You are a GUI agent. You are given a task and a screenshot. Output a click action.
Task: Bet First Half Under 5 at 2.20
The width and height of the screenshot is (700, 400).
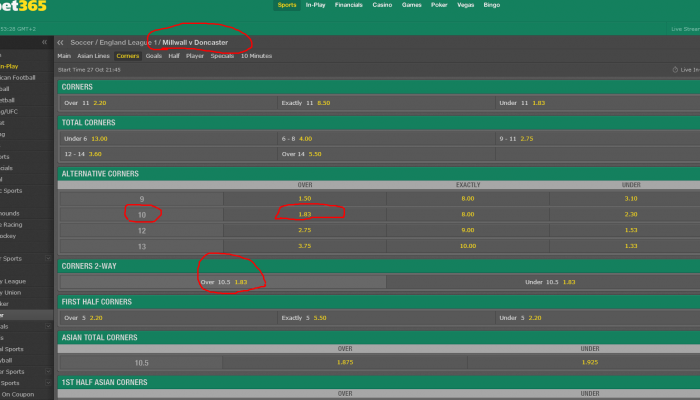pos(598,318)
